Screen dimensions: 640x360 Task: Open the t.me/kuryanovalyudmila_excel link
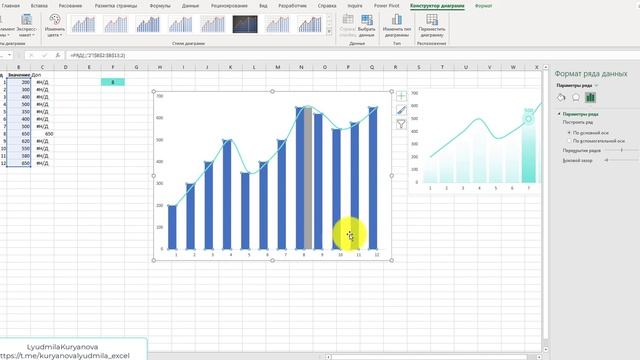click(65, 356)
